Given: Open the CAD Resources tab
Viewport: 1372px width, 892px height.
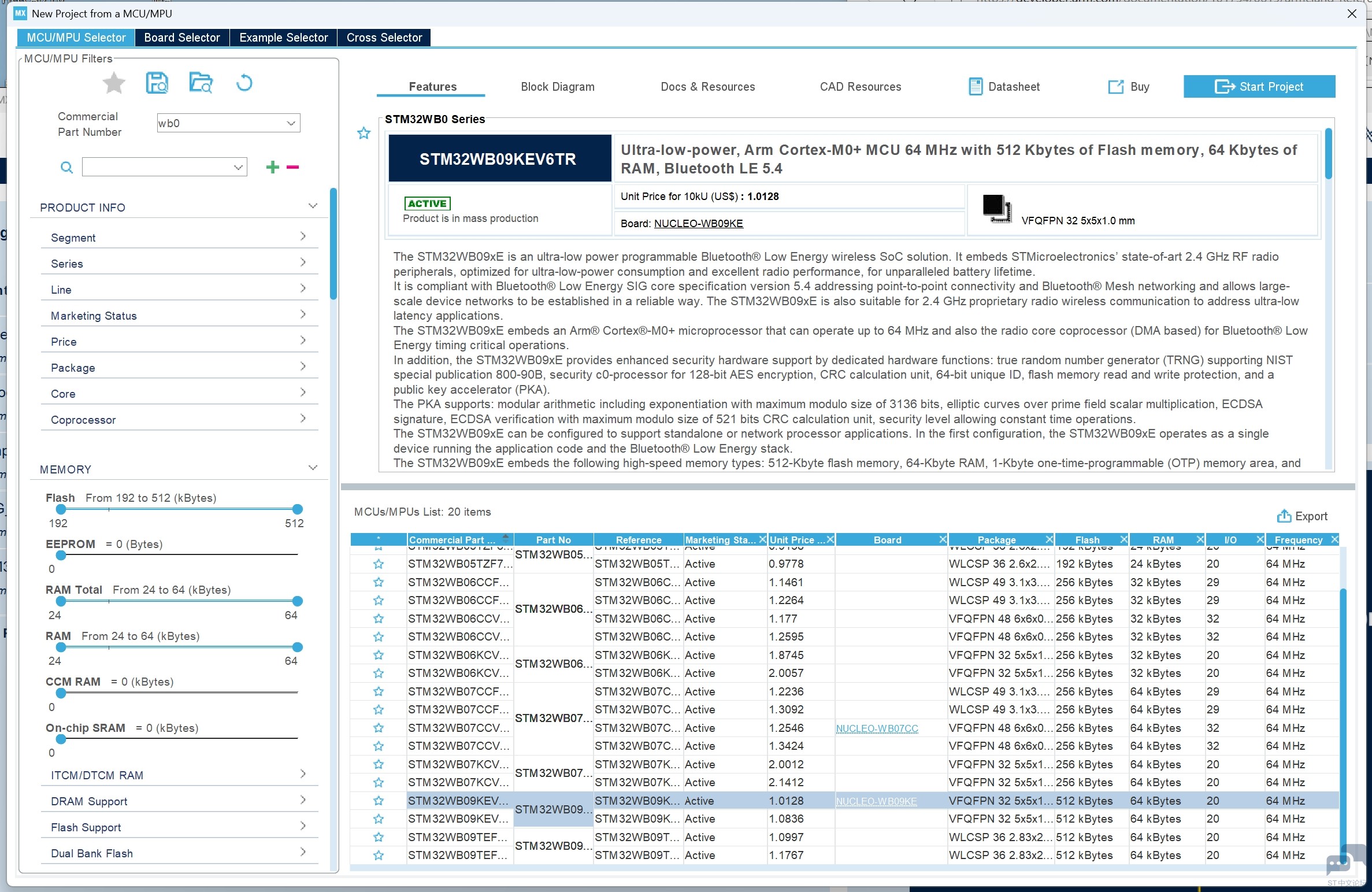Looking at the screenshot, I should pyautogui.click(x=861, y=87).
